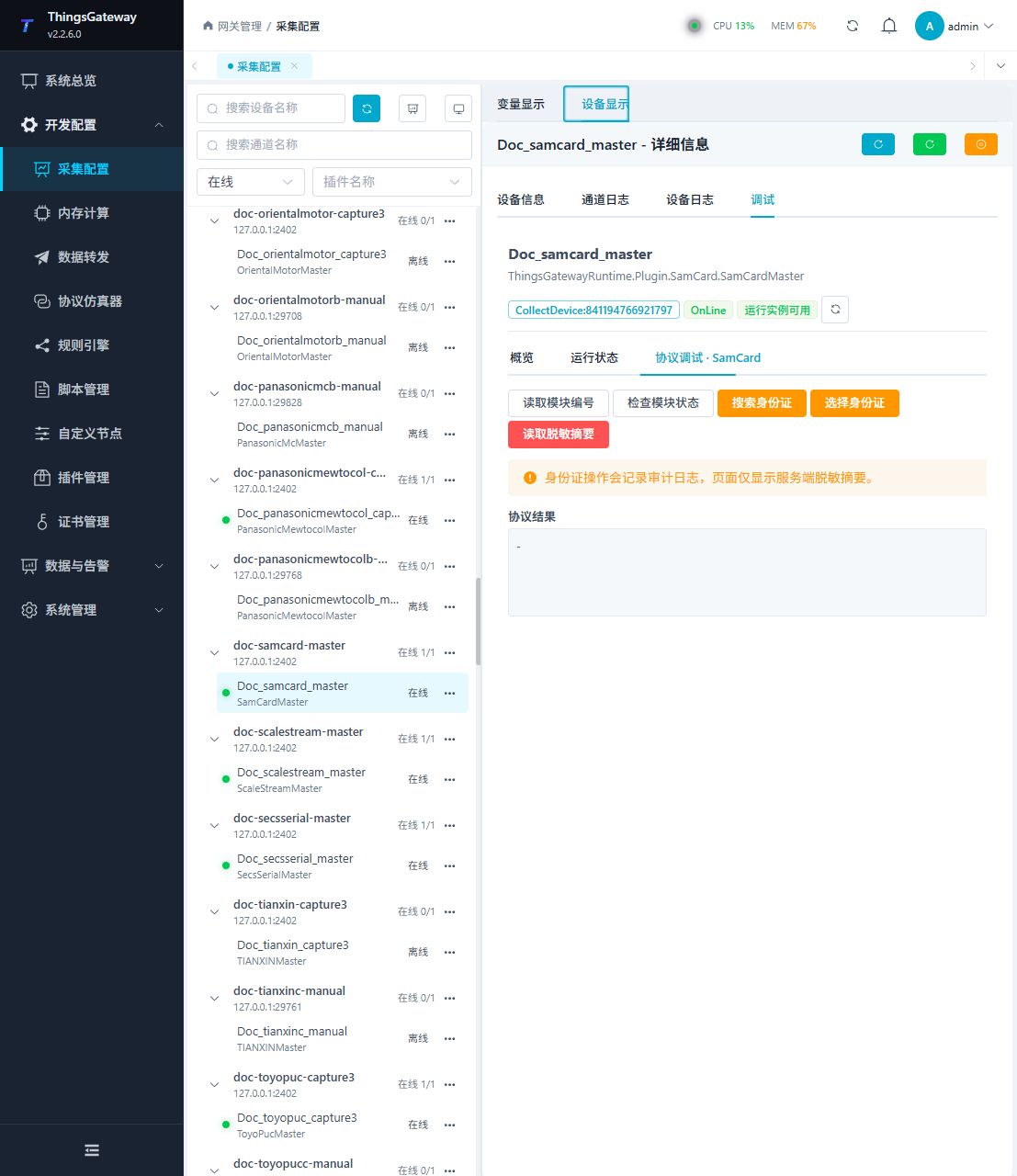Image resolution: width=1017 pixels, height=1176 pixels.
Task: Click the top bar refresh icon
Action: click(x=853, y=26)
